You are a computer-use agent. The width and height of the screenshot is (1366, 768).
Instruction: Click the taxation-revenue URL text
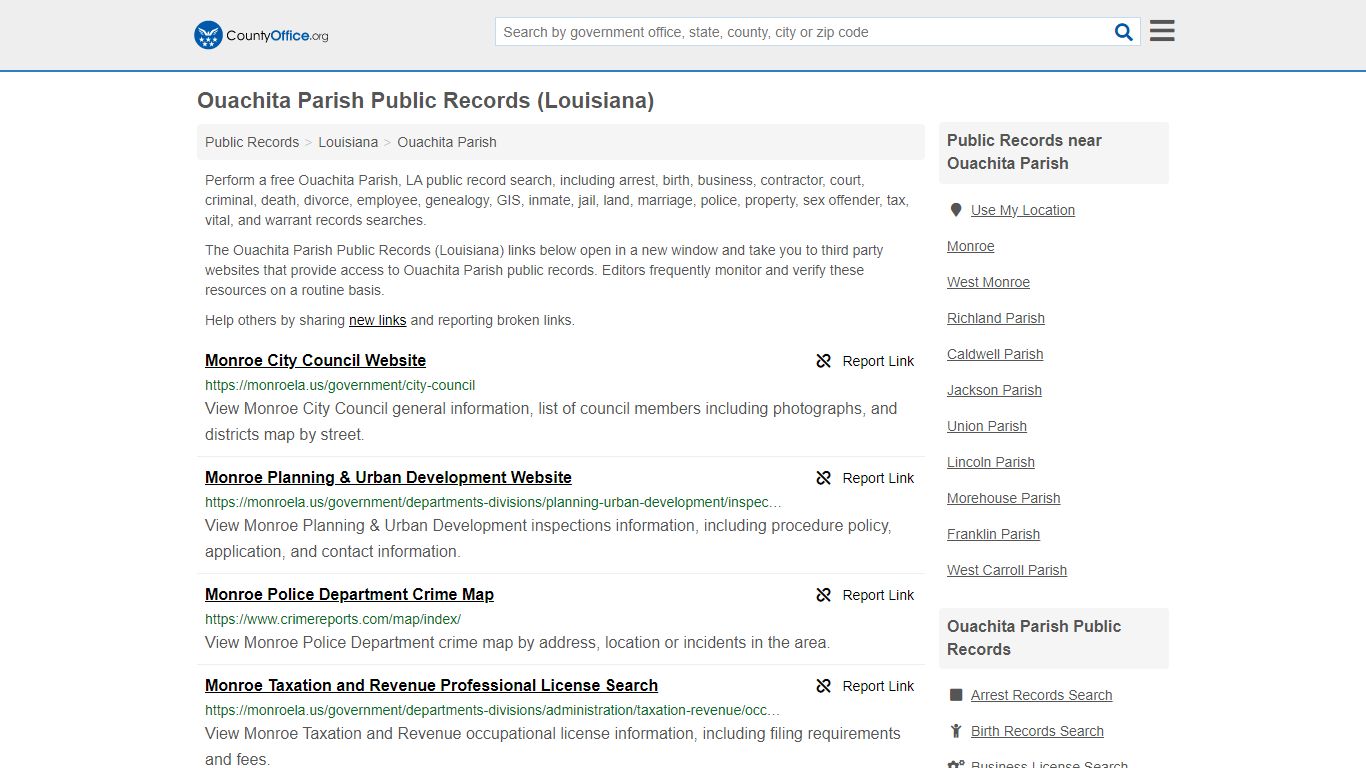tap(492, 710)
